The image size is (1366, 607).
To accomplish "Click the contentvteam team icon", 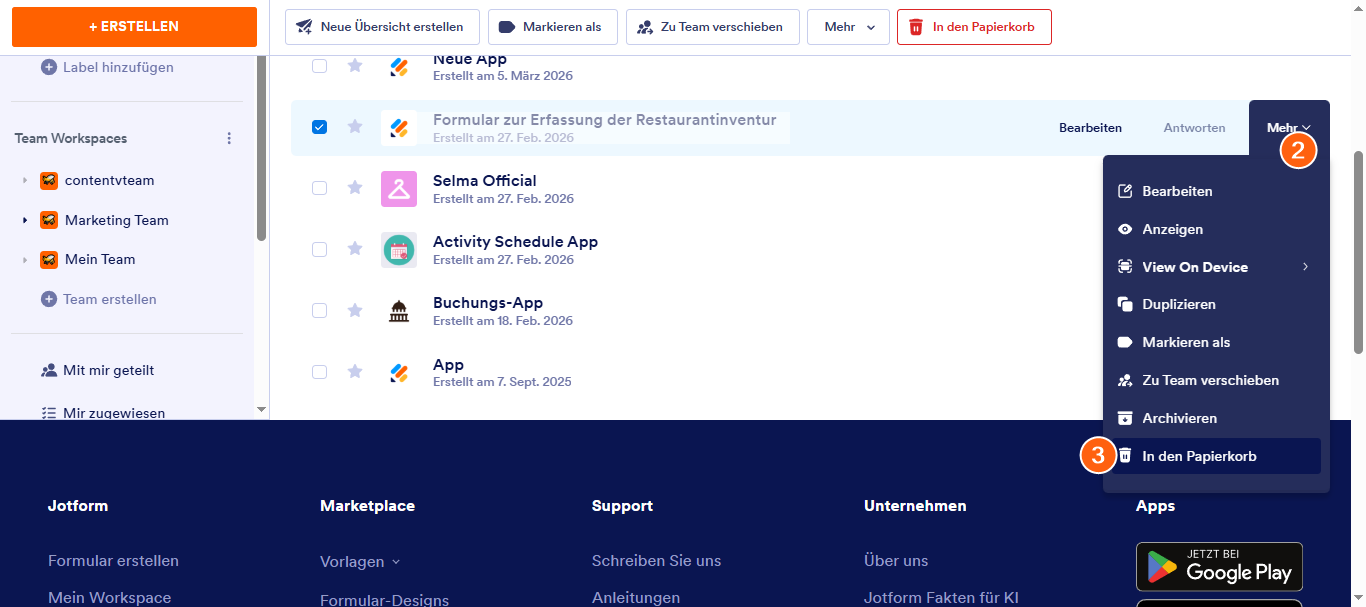I will (49, 181).
